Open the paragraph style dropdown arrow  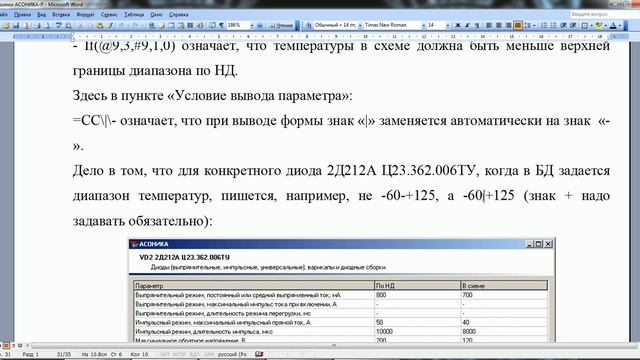(x=360, y=25)
